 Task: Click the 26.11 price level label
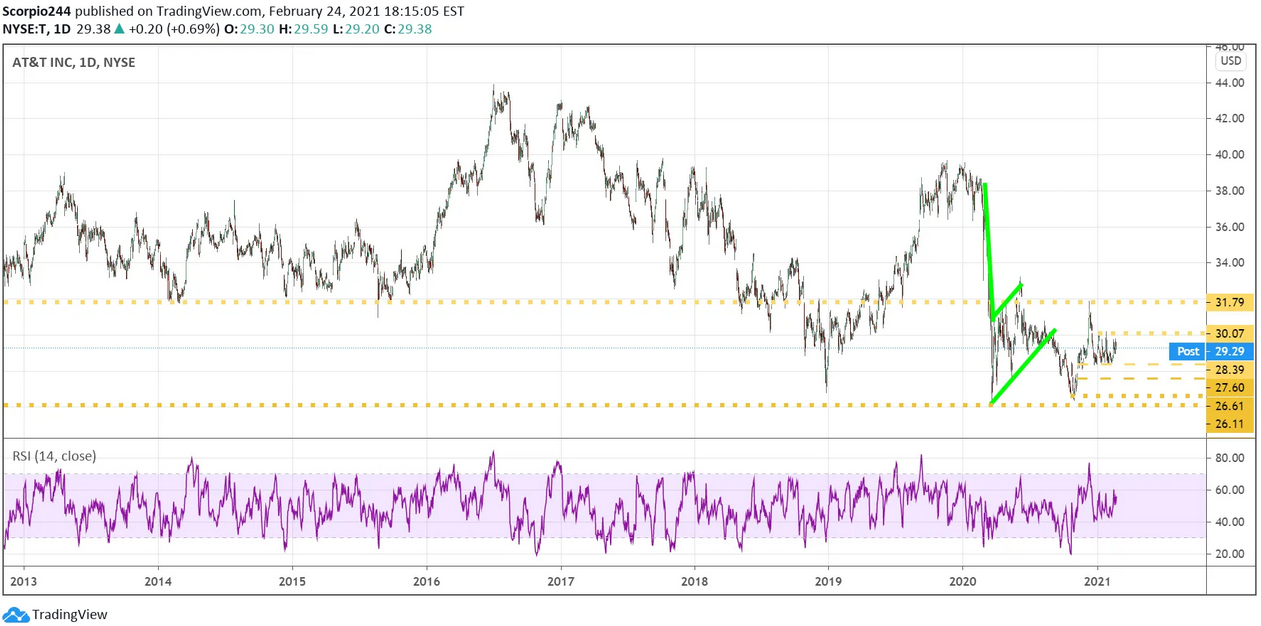pos(1231,423)
